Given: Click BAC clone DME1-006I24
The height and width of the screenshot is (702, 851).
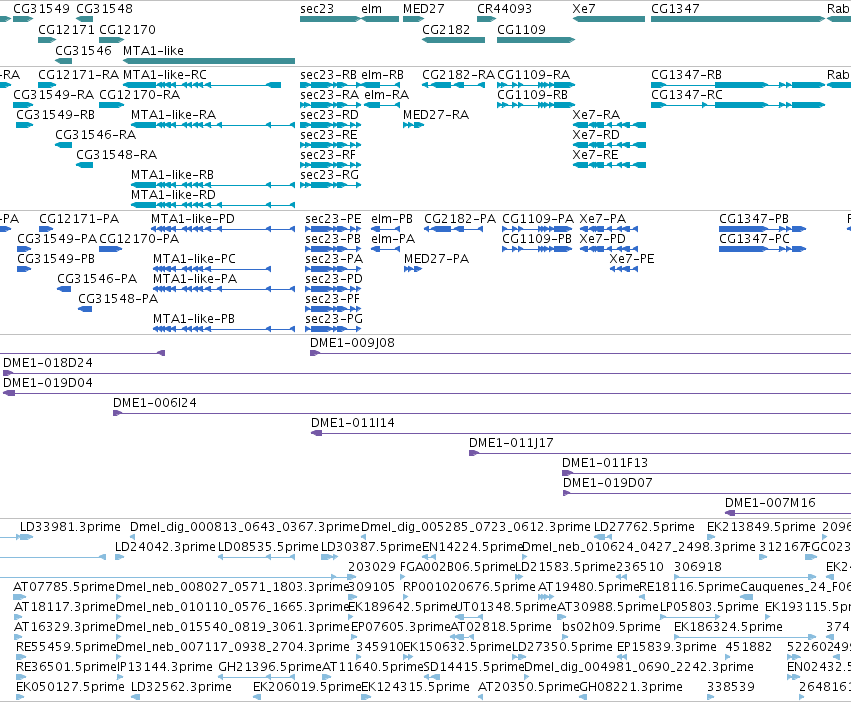Looking at the screenshot, I should pos(482,413).
